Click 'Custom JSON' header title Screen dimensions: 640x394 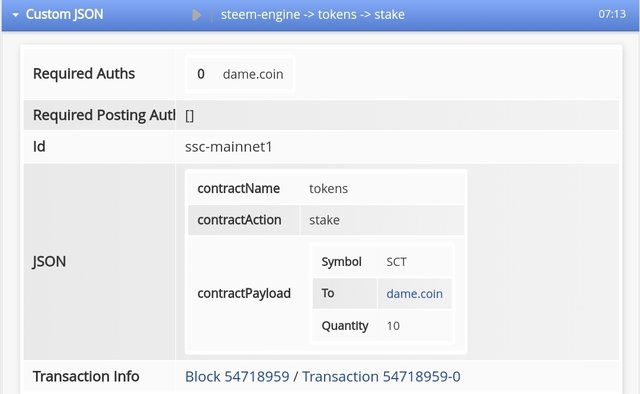click(64, 14)
